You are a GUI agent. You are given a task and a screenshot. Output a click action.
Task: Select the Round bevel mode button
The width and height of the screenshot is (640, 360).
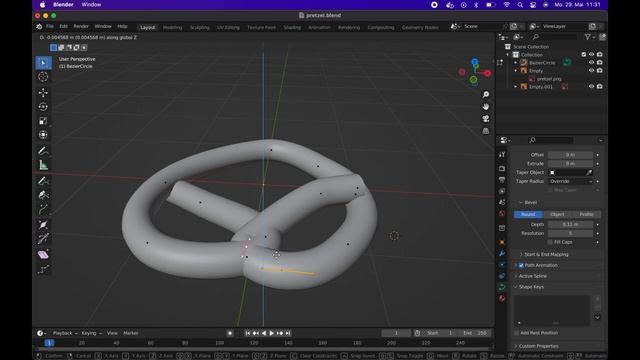[528, 214]
